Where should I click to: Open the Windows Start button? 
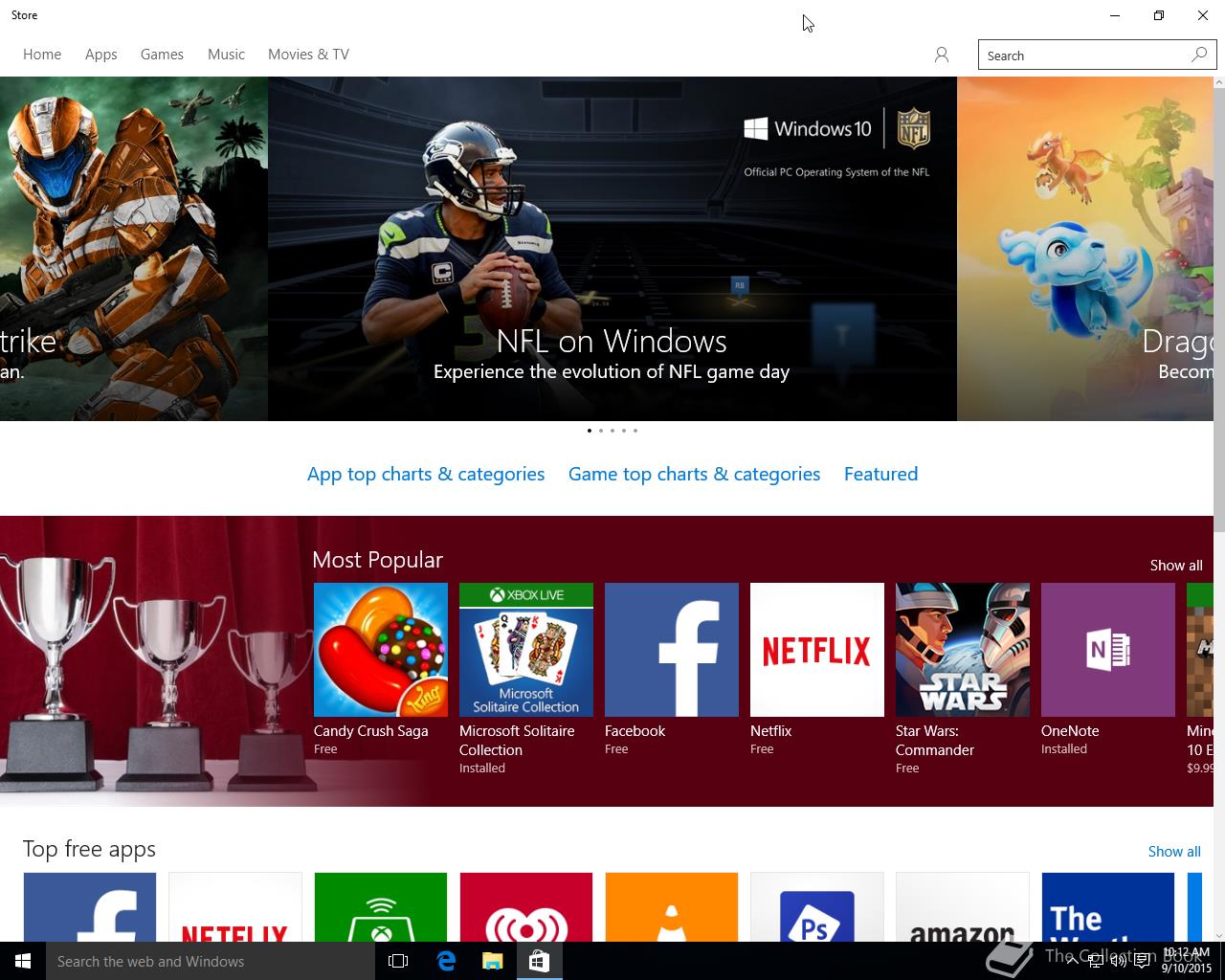pyautogui.click(x=23, y=961)
